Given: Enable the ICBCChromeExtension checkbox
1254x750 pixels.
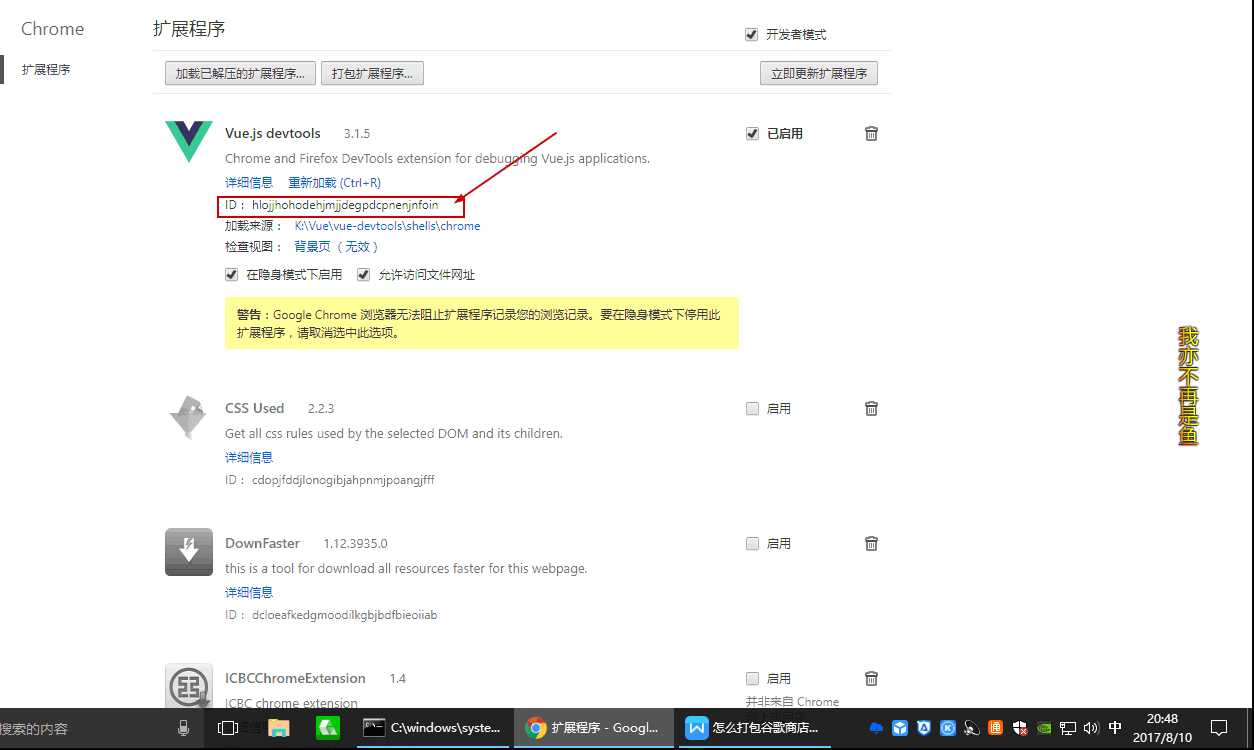Looking at the screenshot, I should coord(752,678).
